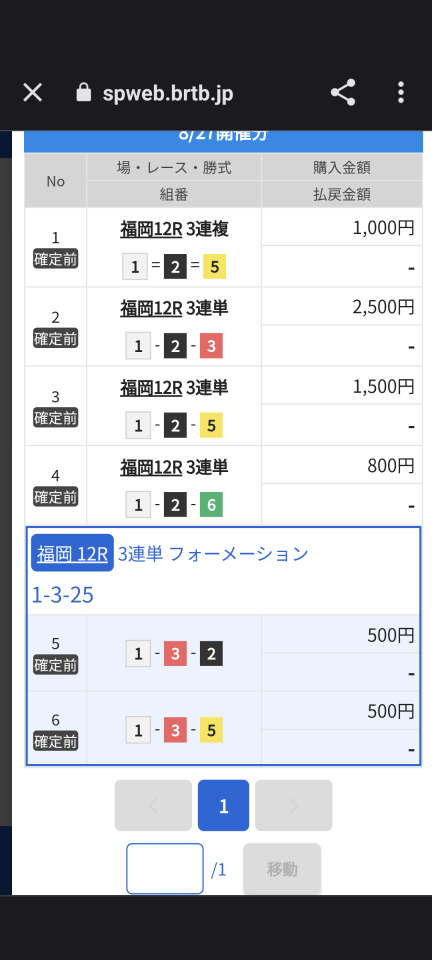
Task: Select page 1 pagination button
Action: pos(223,805)
